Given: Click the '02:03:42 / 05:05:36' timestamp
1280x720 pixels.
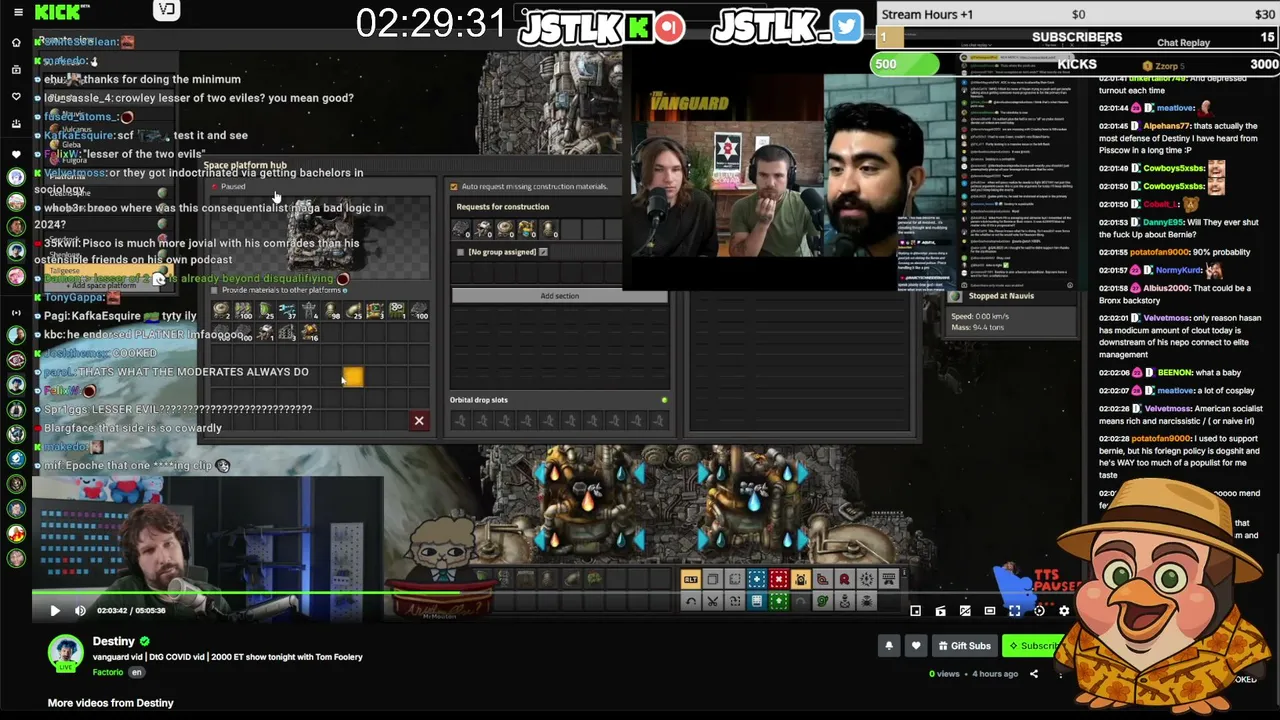Looking at the screenshot, I should (x=131, y=611).
